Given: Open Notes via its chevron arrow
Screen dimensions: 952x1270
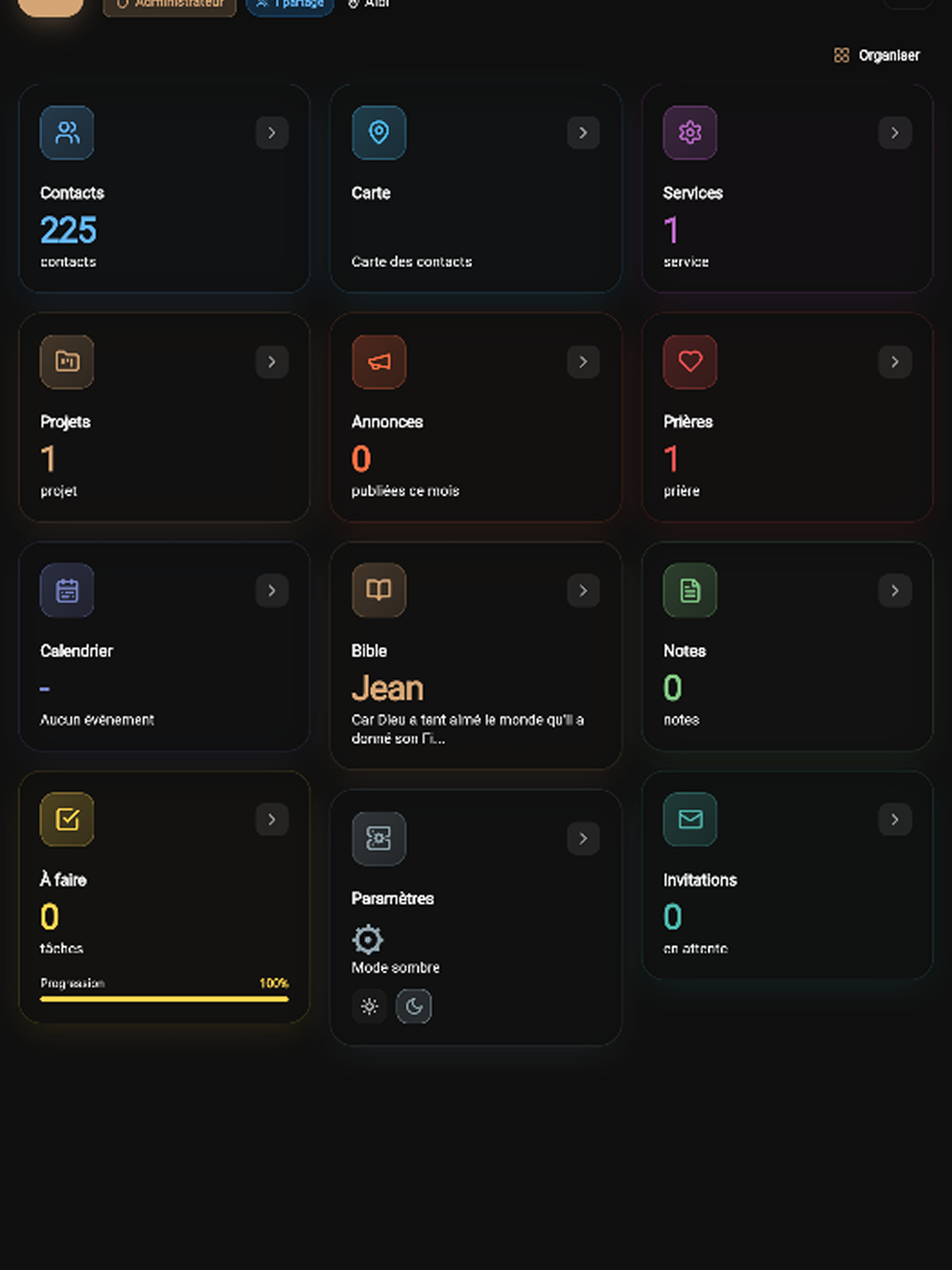Looking at the screenshot, I should click(895, 591).
